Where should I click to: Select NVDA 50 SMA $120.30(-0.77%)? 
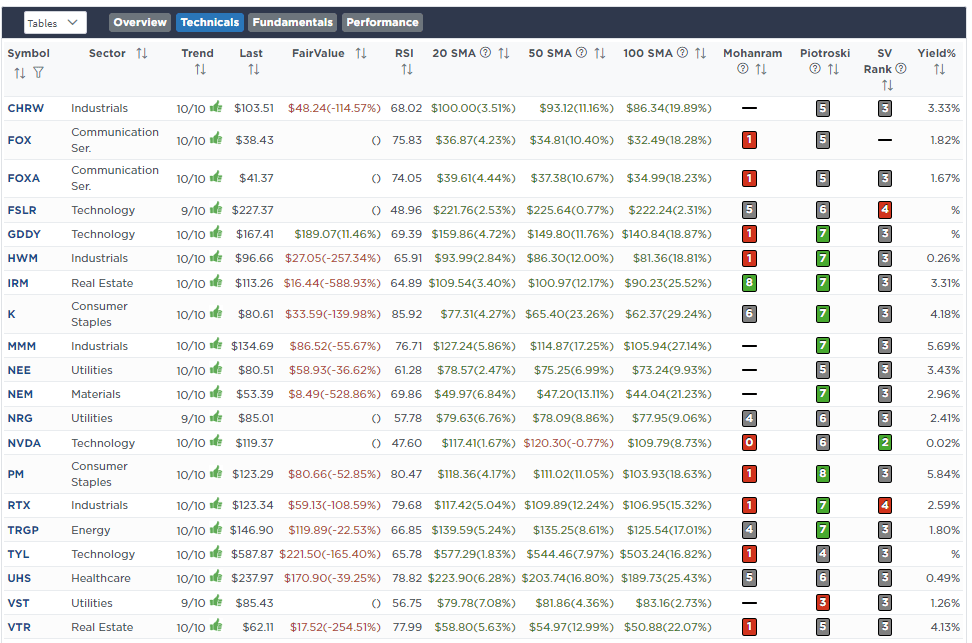568,443
